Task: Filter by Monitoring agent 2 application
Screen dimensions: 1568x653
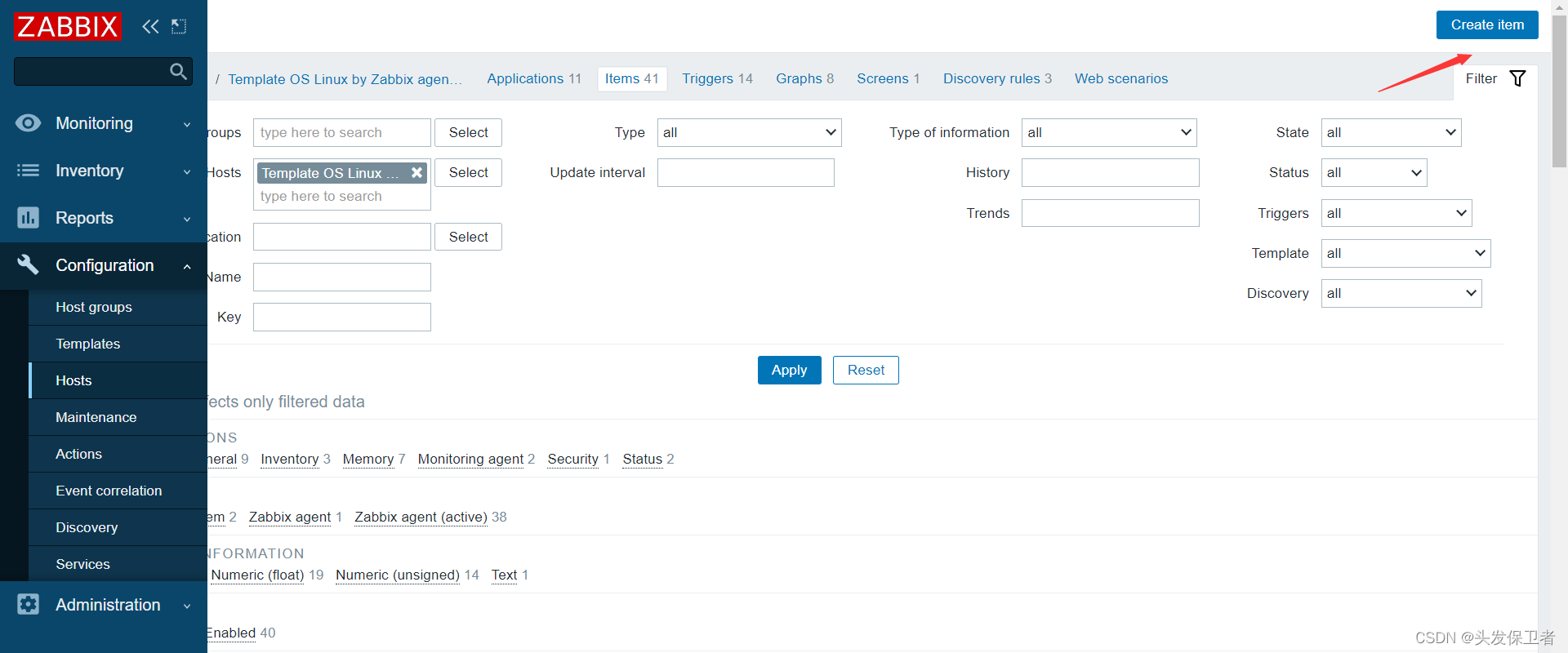Action: (x=470, y=459)
